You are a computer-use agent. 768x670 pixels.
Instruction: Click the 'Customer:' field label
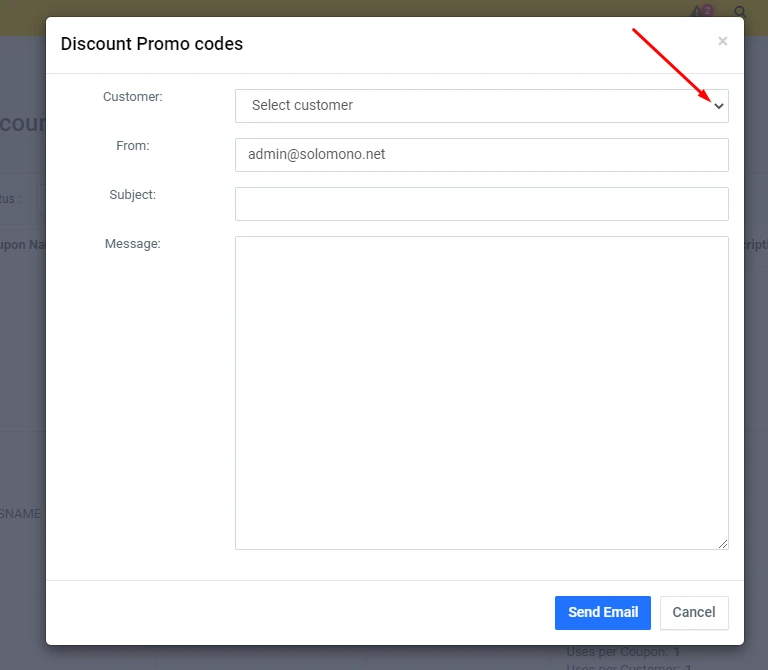132,97
